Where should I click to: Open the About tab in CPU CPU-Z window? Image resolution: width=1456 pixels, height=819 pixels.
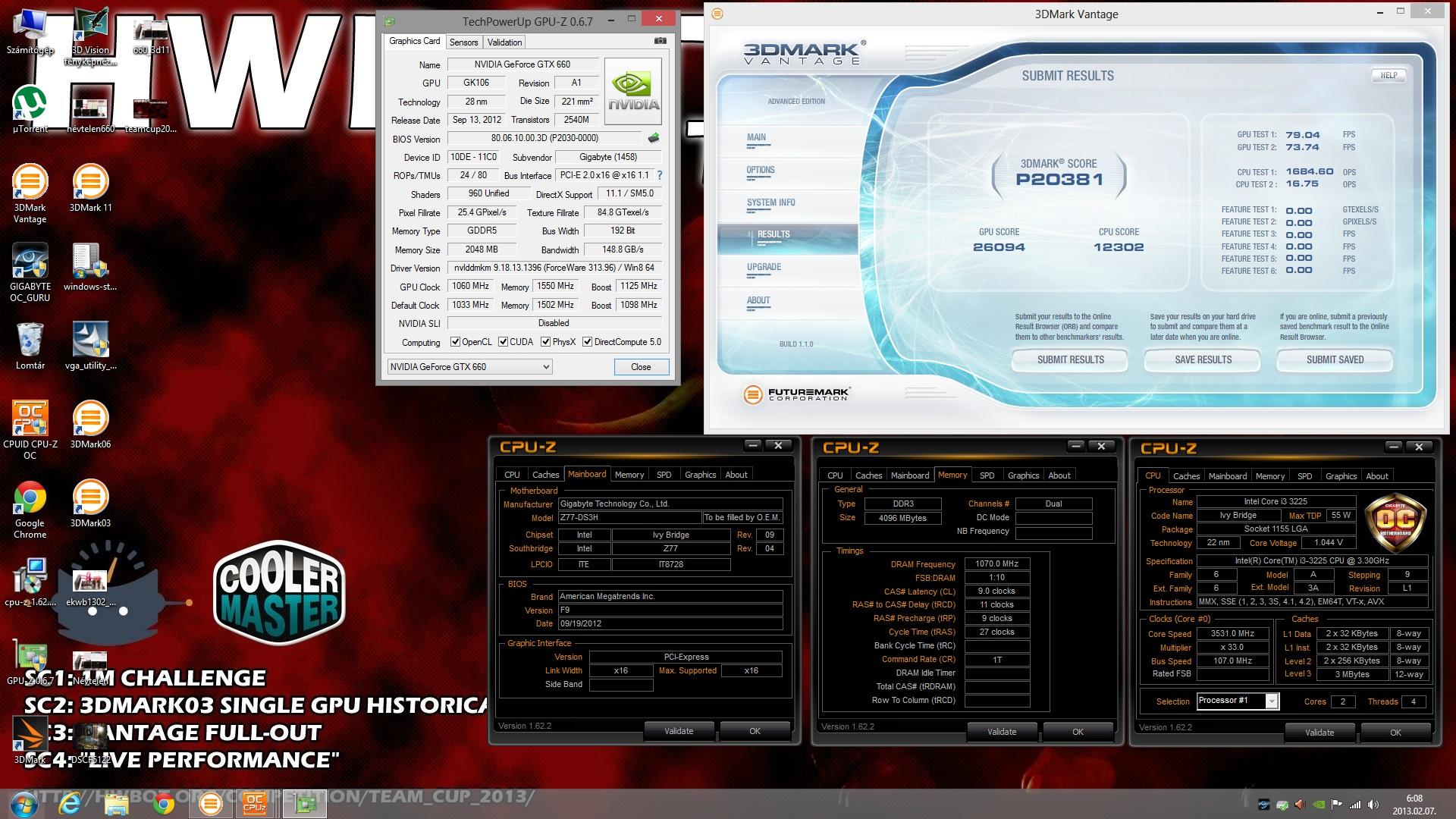pyautogui.click(x=1377, y=476)
